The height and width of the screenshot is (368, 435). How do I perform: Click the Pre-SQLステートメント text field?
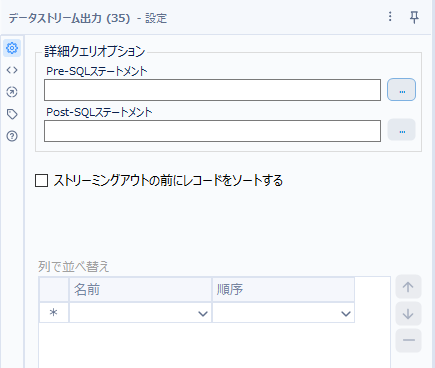tap(212, 90)
